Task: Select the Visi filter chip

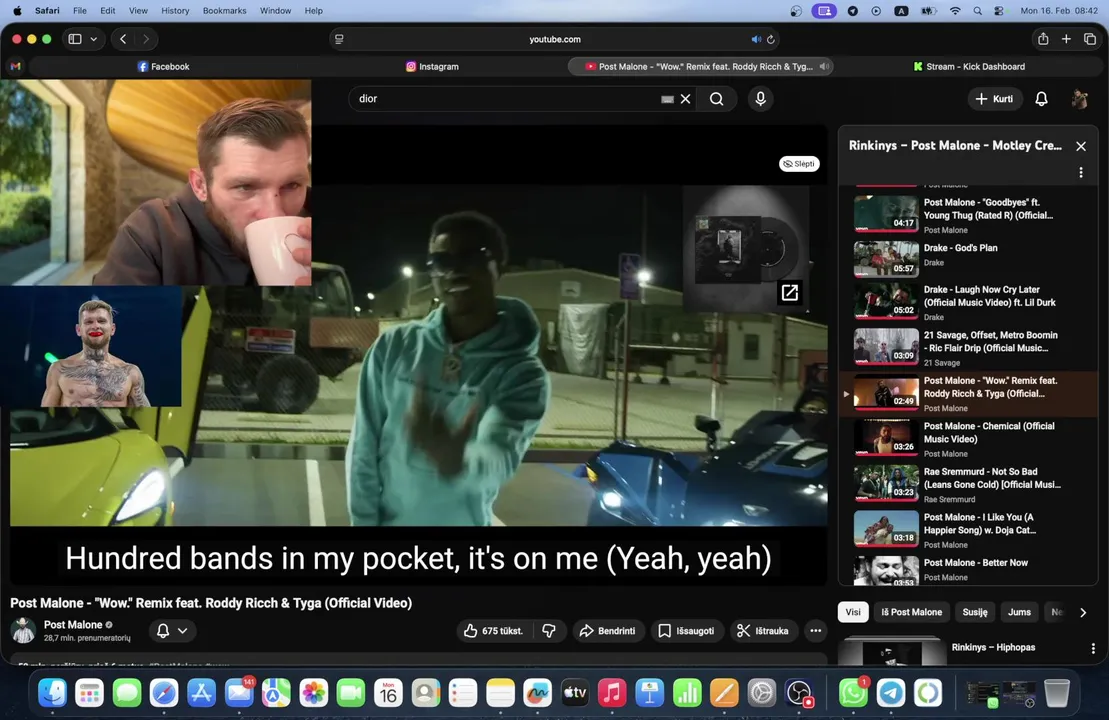Action: click(853, 612)
